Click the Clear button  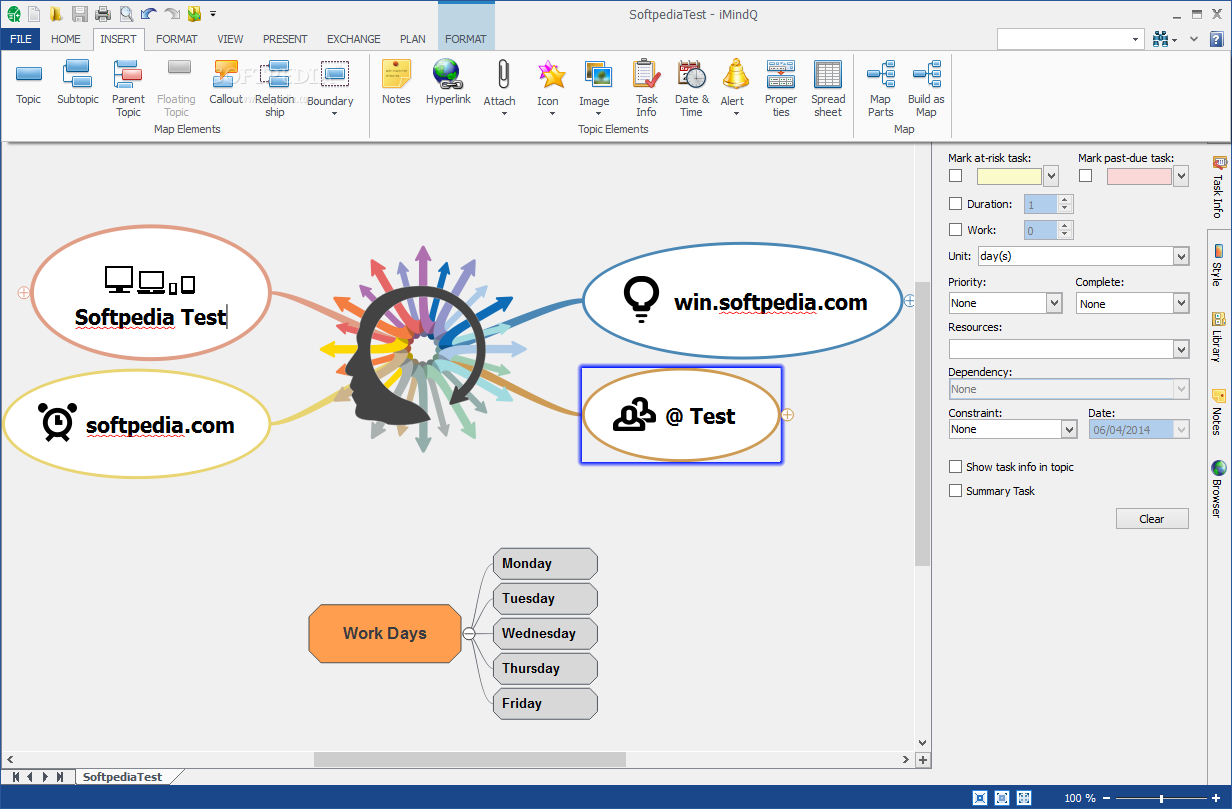1152,518
